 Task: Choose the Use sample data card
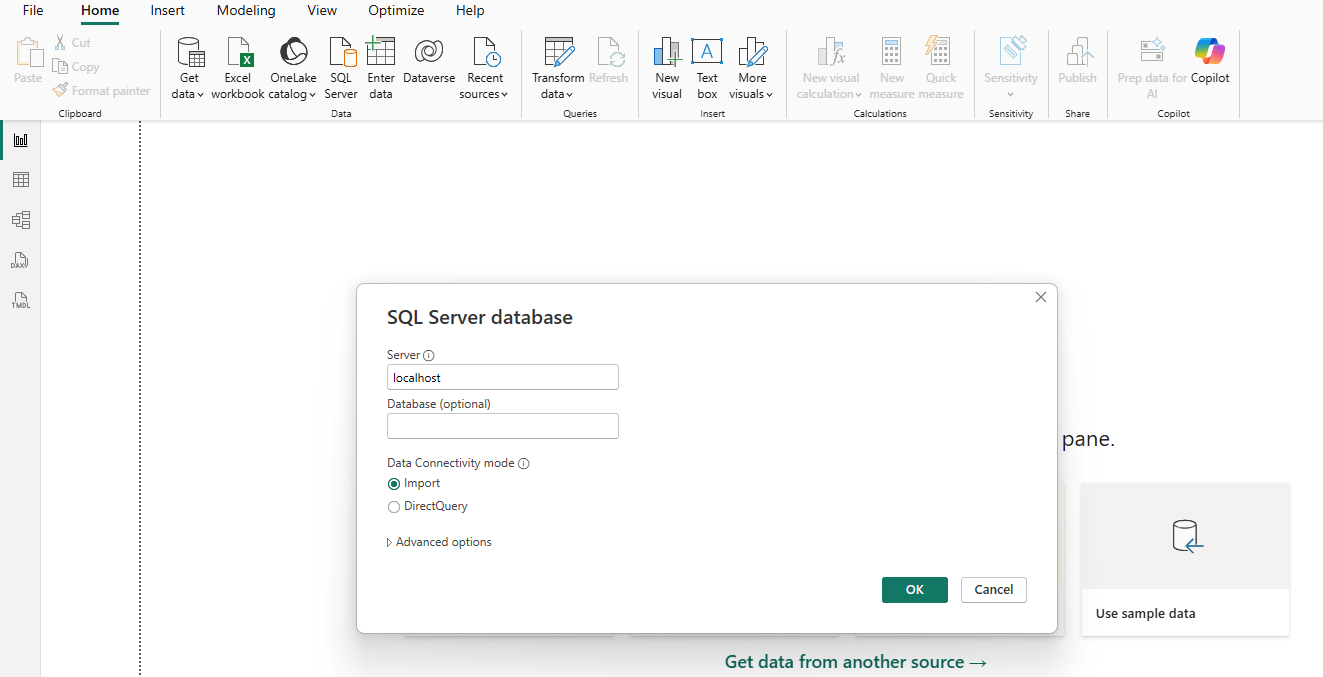[x=1185, y=559]
